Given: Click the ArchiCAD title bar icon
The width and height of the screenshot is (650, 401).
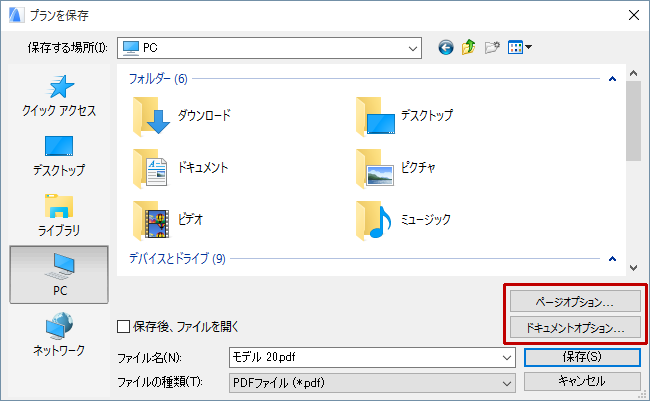Looking at the screenshot, I should pyautogui.click(x=16, y=15).
